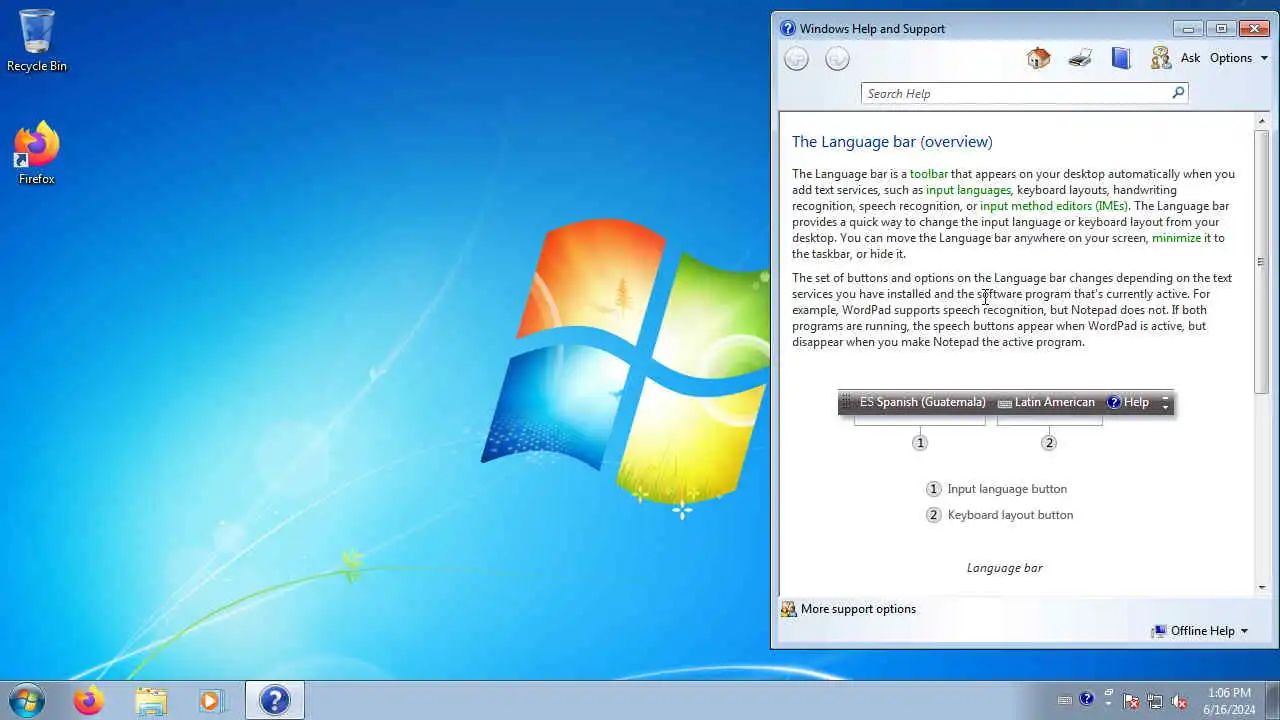
Task: Open Help and Support home page
Action: 1038,58
